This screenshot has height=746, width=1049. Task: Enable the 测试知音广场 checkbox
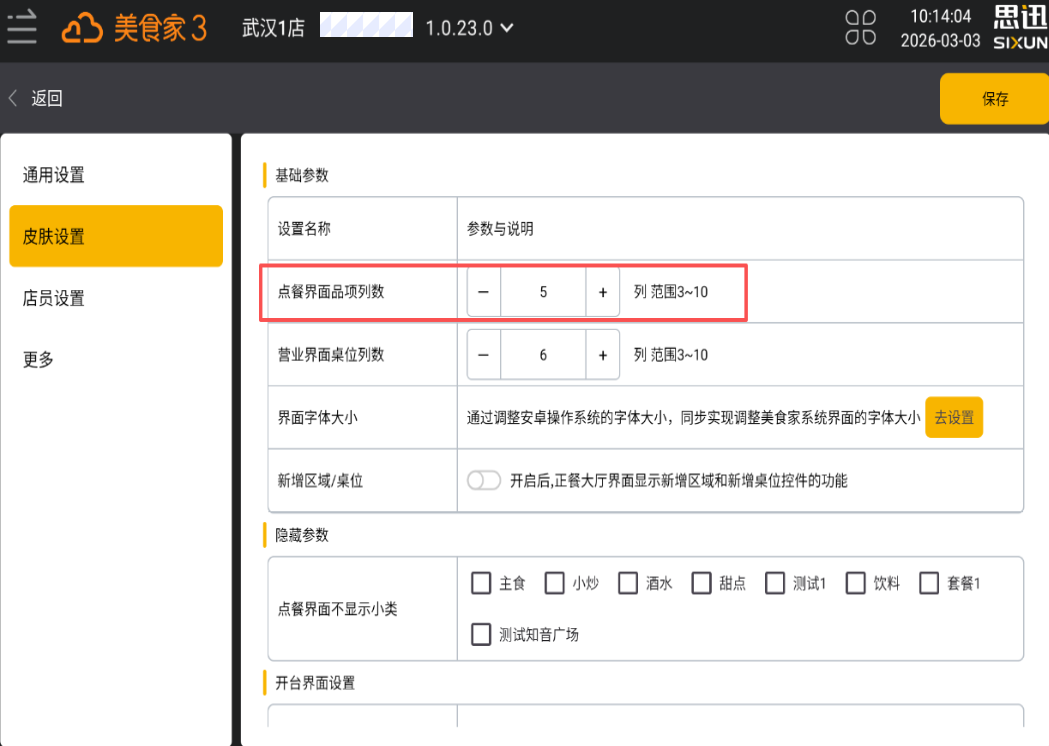pyautogui.click(x=481, y=634)
